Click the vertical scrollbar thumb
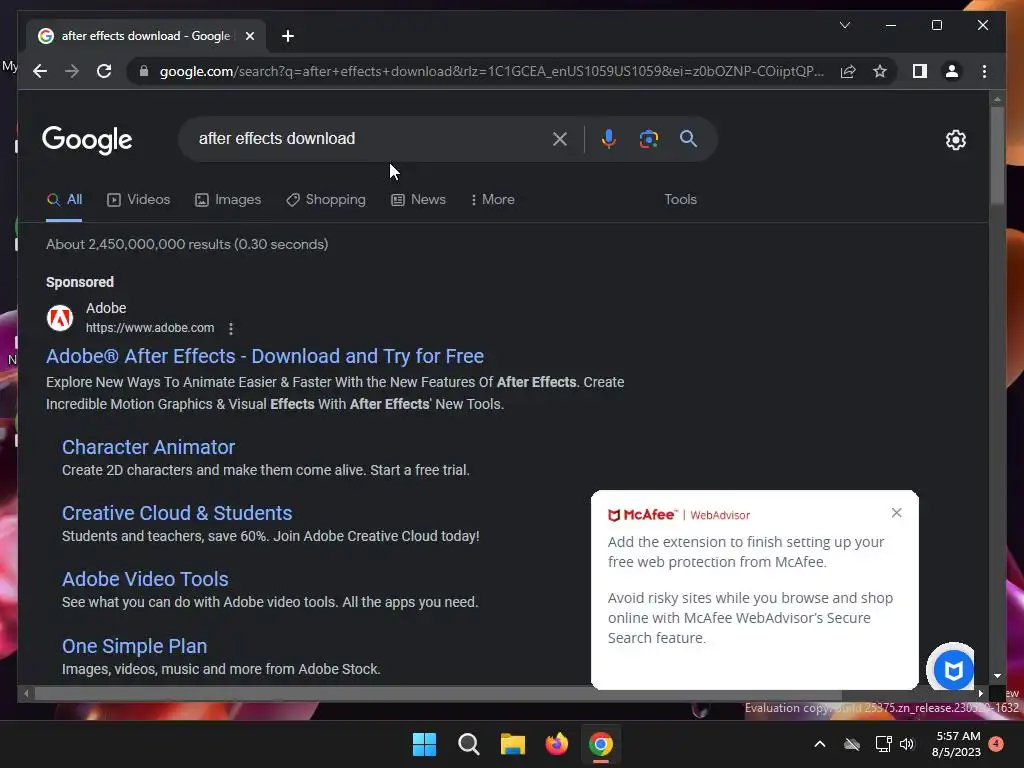This screenshot has width=1024, height=768. [997, 155]
